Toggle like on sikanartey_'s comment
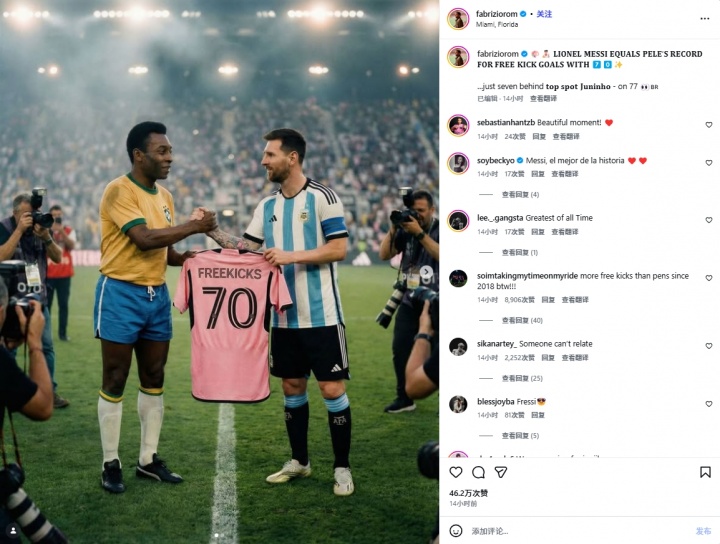The image size is (720, 544). coord(709,346)
